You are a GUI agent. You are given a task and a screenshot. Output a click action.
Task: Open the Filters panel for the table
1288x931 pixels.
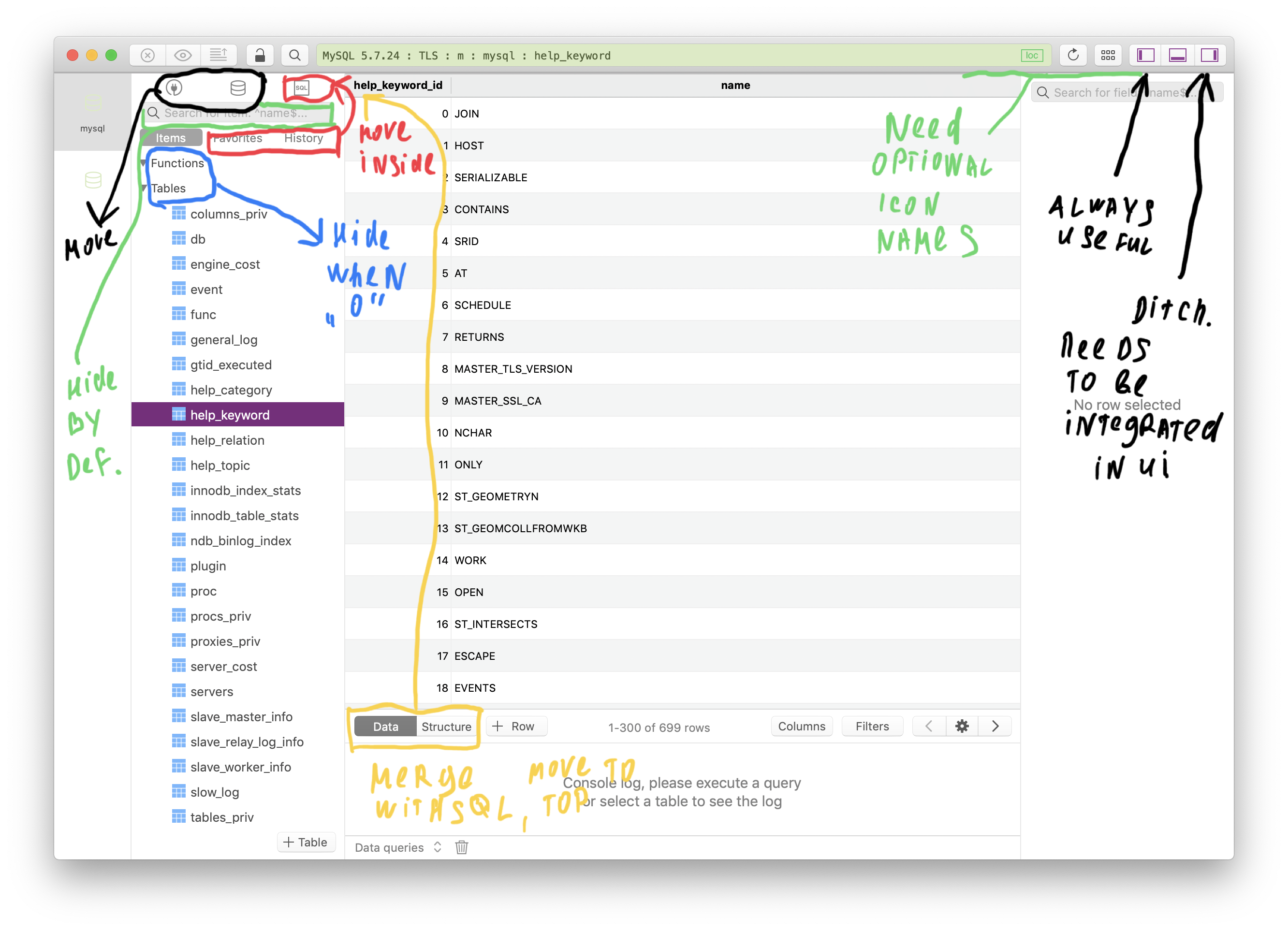(872, 726)
